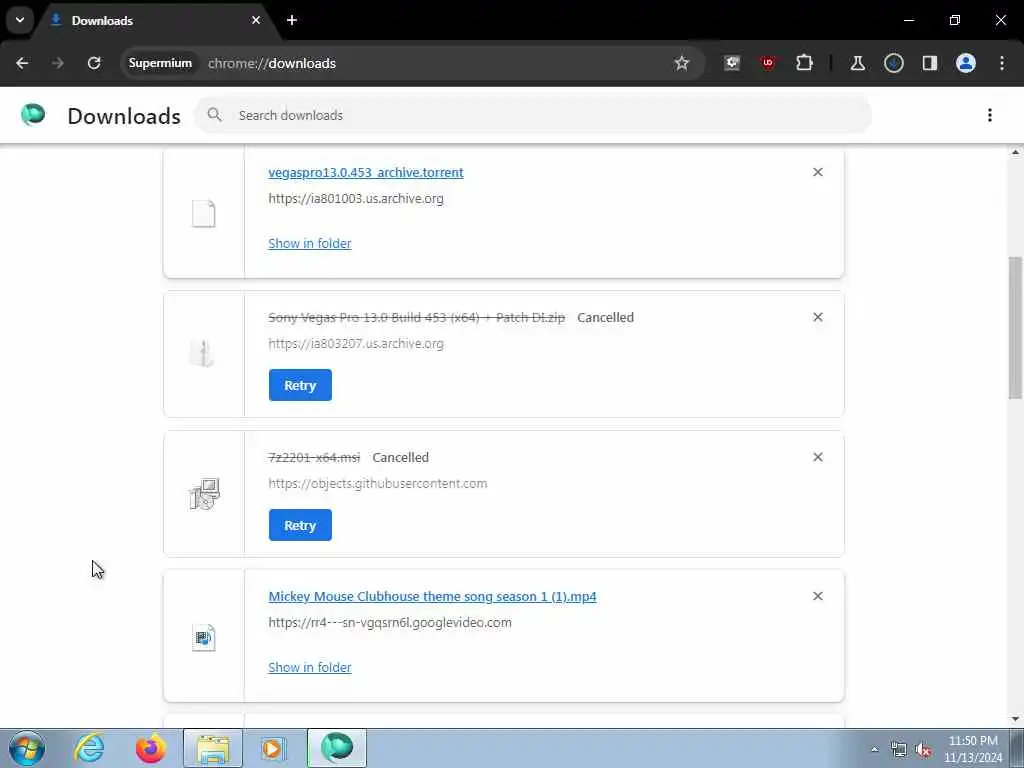The width and height of the screenshot is (1024, 768).
Task: Show the downloads bubble toolbar icon
Action: (x=893, y=63)
